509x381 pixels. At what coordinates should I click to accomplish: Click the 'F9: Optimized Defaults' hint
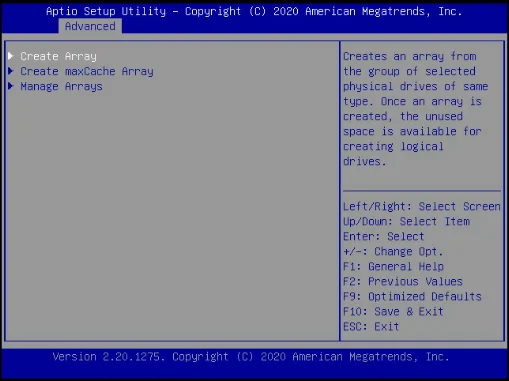point(412,296)
